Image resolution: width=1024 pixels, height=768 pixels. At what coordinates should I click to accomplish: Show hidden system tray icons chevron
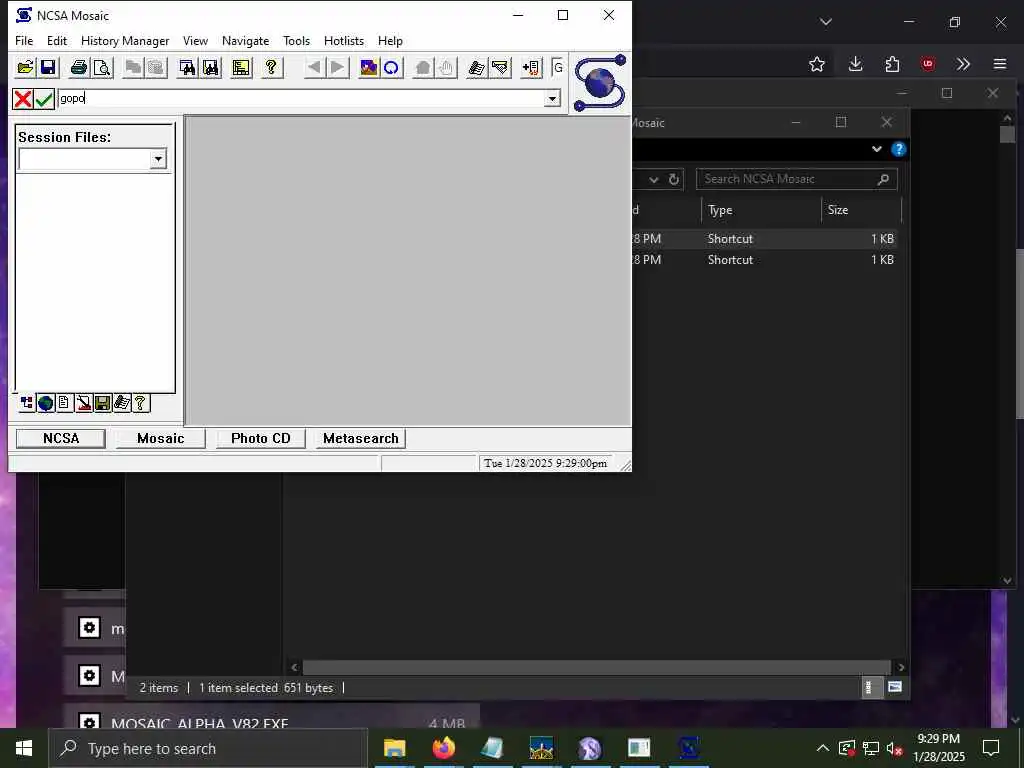[823, 748]
